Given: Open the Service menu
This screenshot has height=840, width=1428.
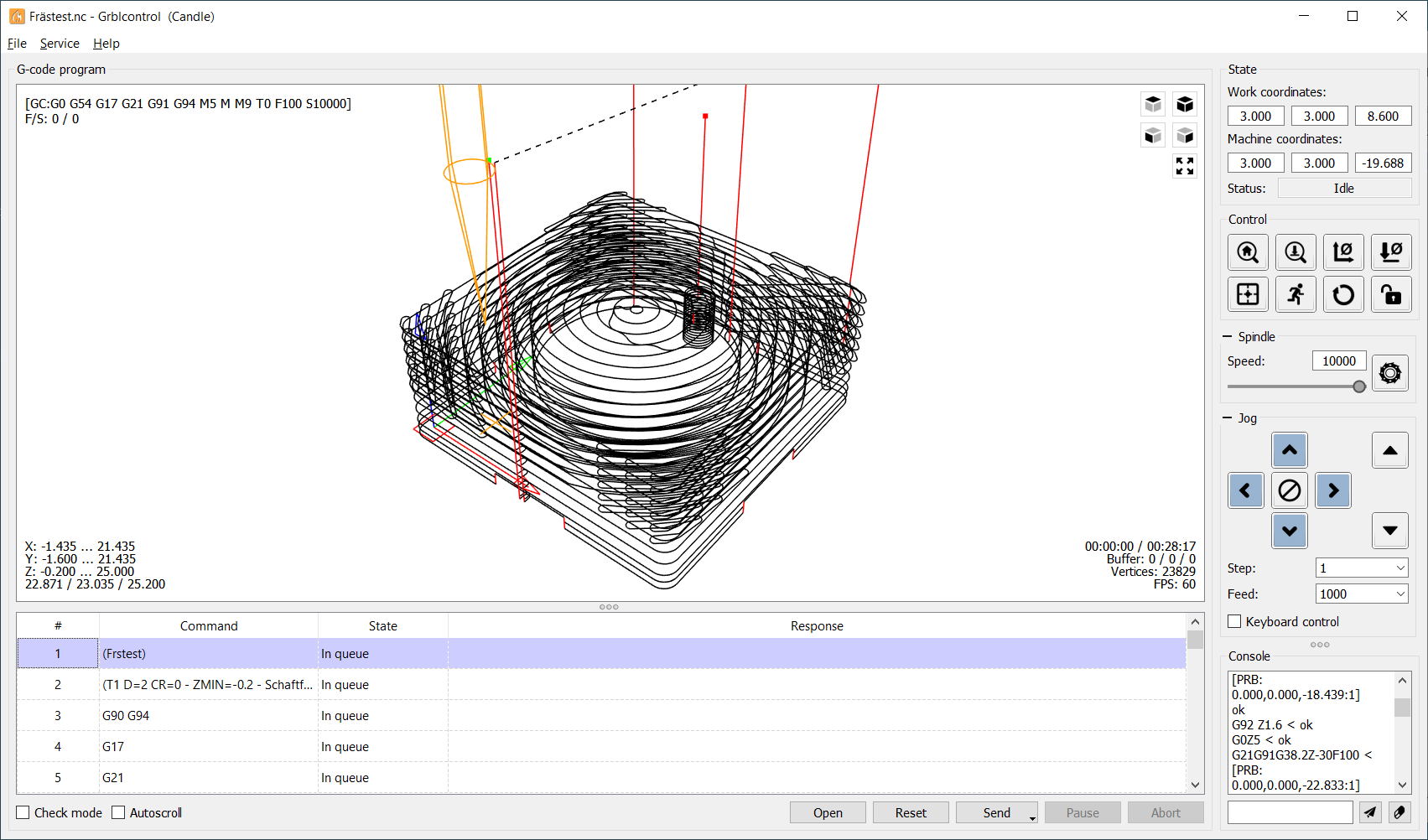Looking at the screenshot, I should 60,44.
